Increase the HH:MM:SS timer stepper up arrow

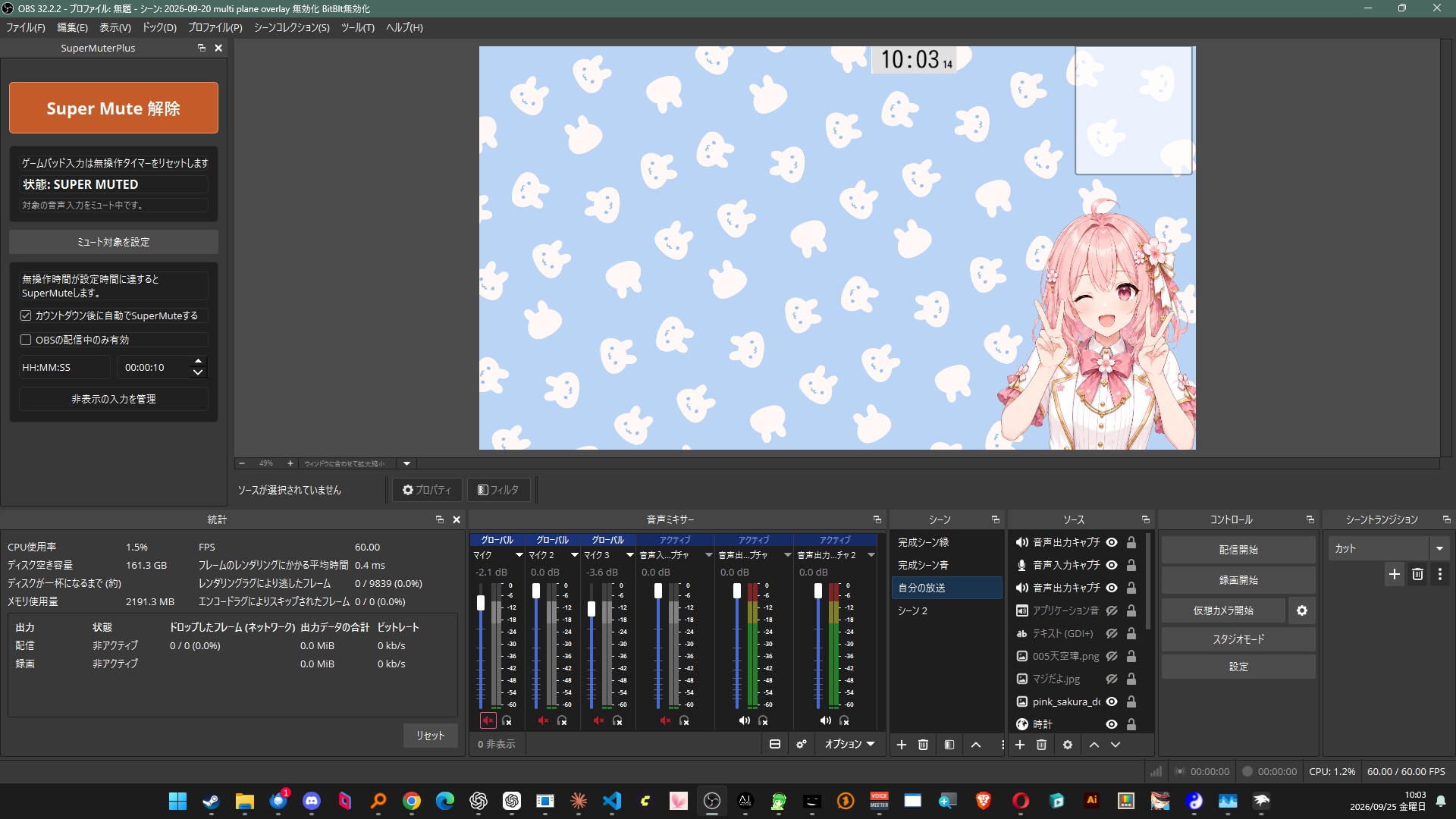click(x=198, y=361)
